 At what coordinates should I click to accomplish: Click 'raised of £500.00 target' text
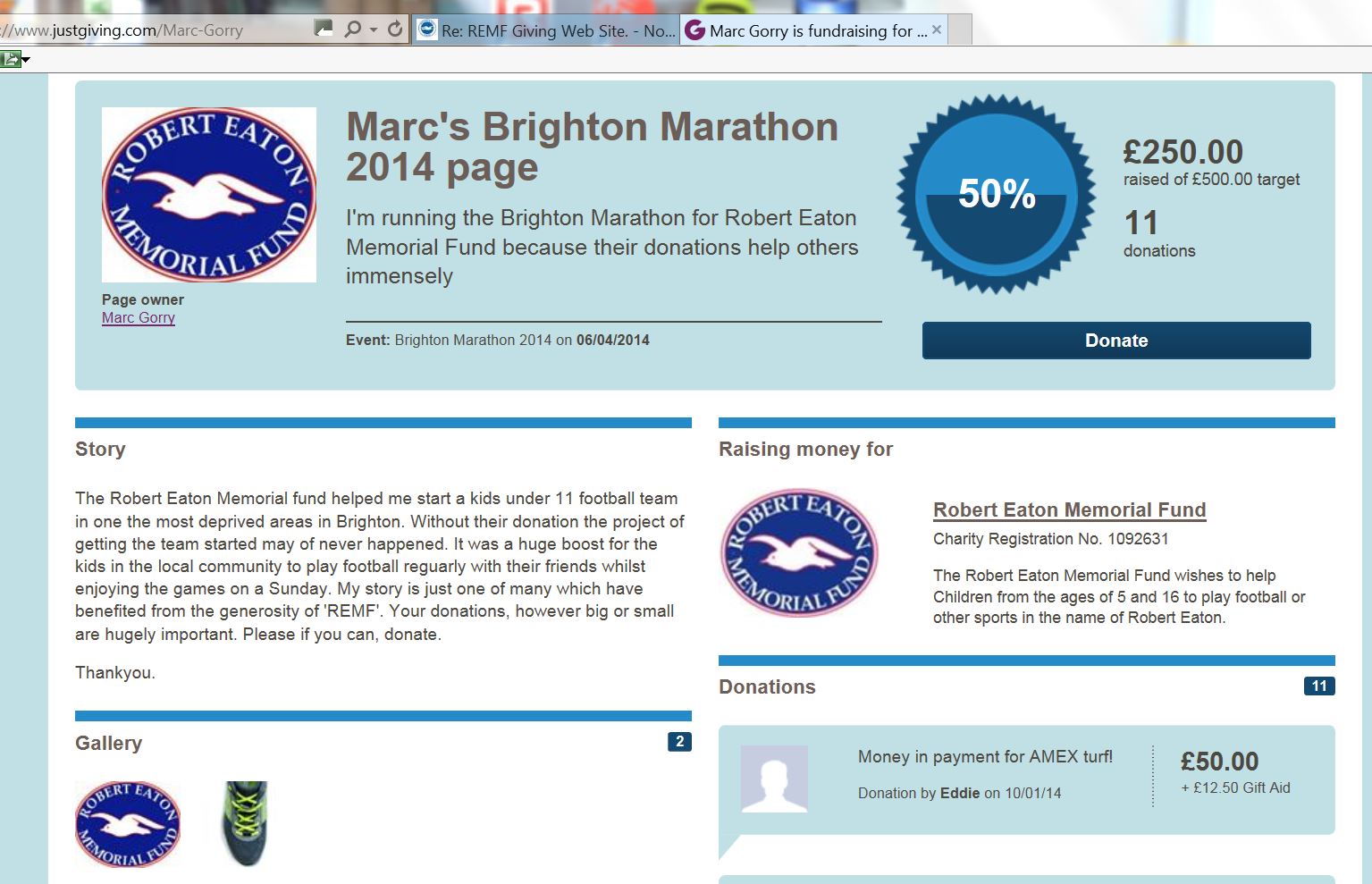pyautogui.click(x=1211, y=180)
